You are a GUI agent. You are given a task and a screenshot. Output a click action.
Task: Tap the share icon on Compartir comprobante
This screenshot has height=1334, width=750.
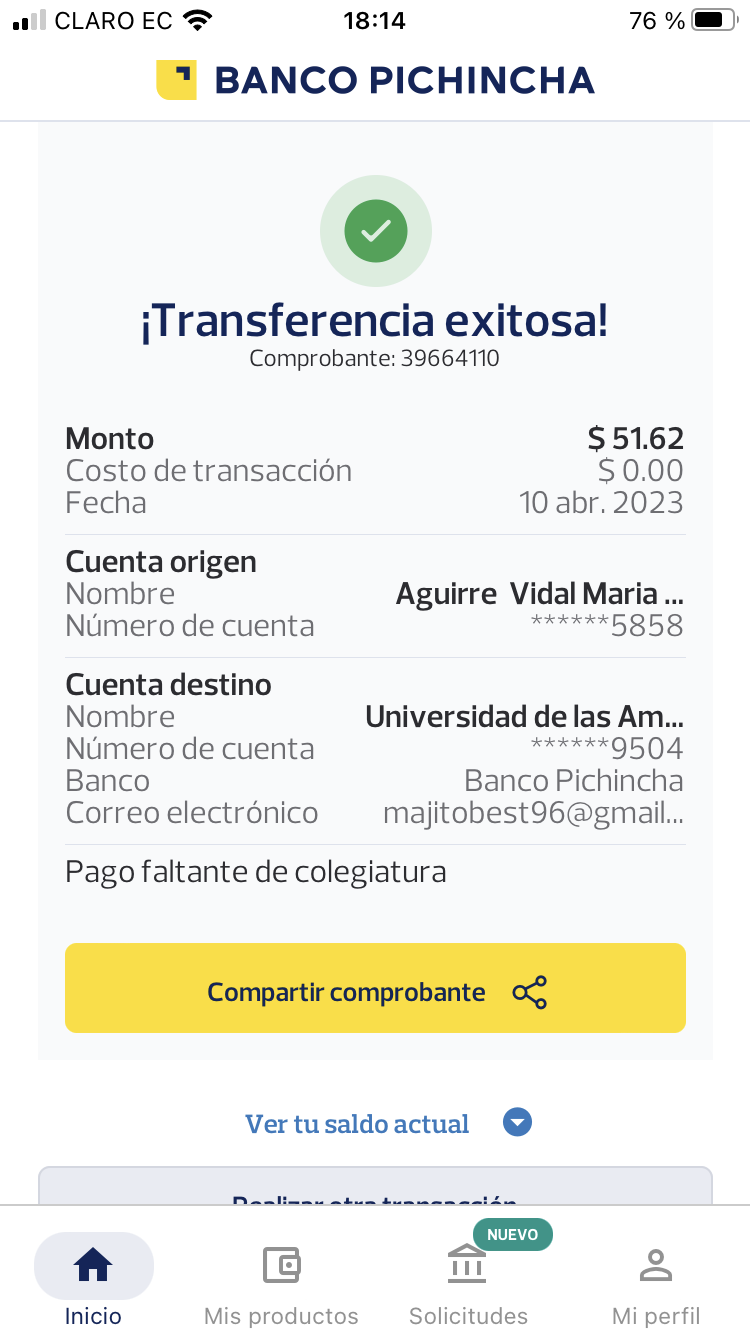529,992
